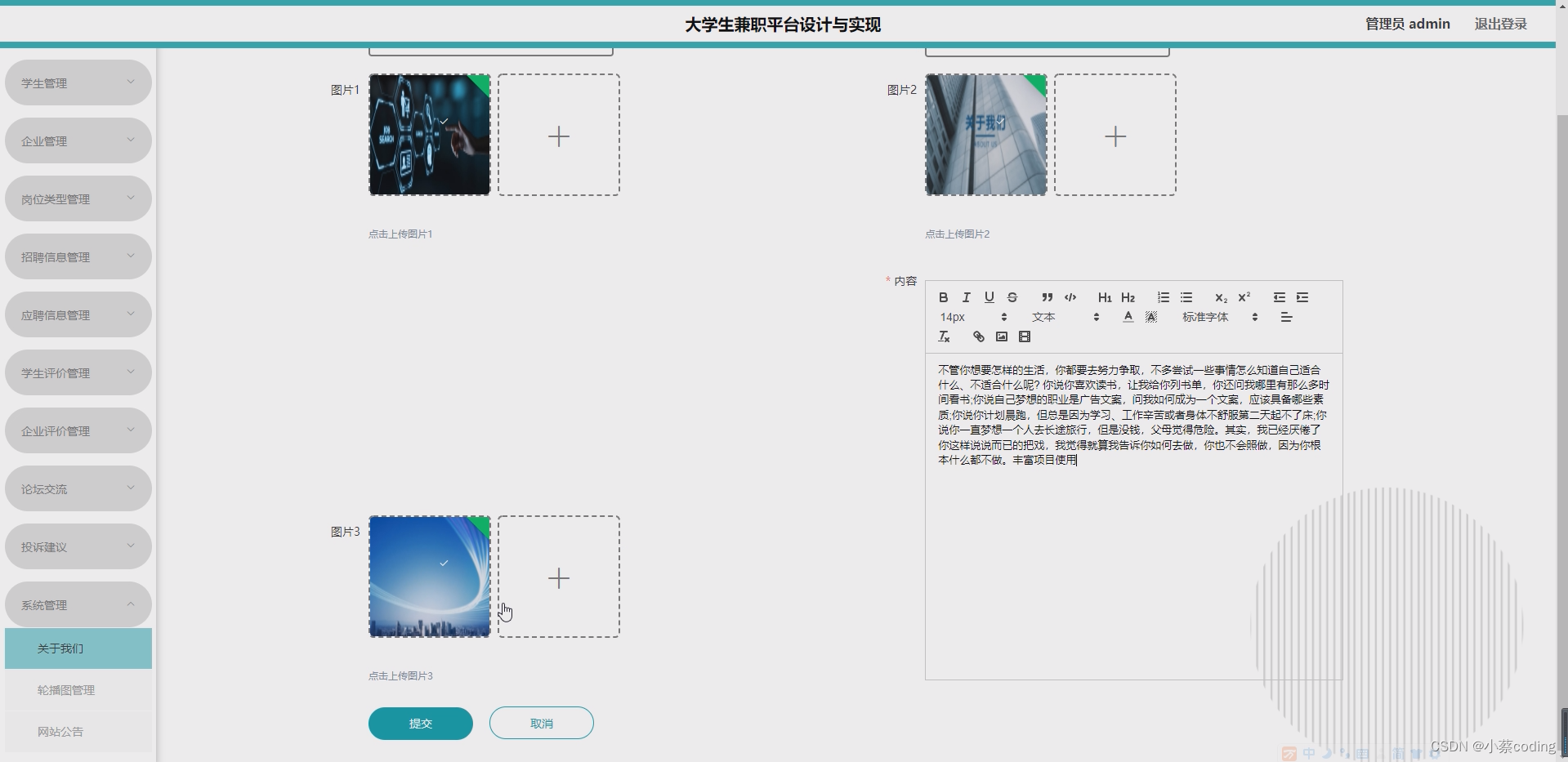Increase text indent
1568x762 pixels.
pos(1302,297)
